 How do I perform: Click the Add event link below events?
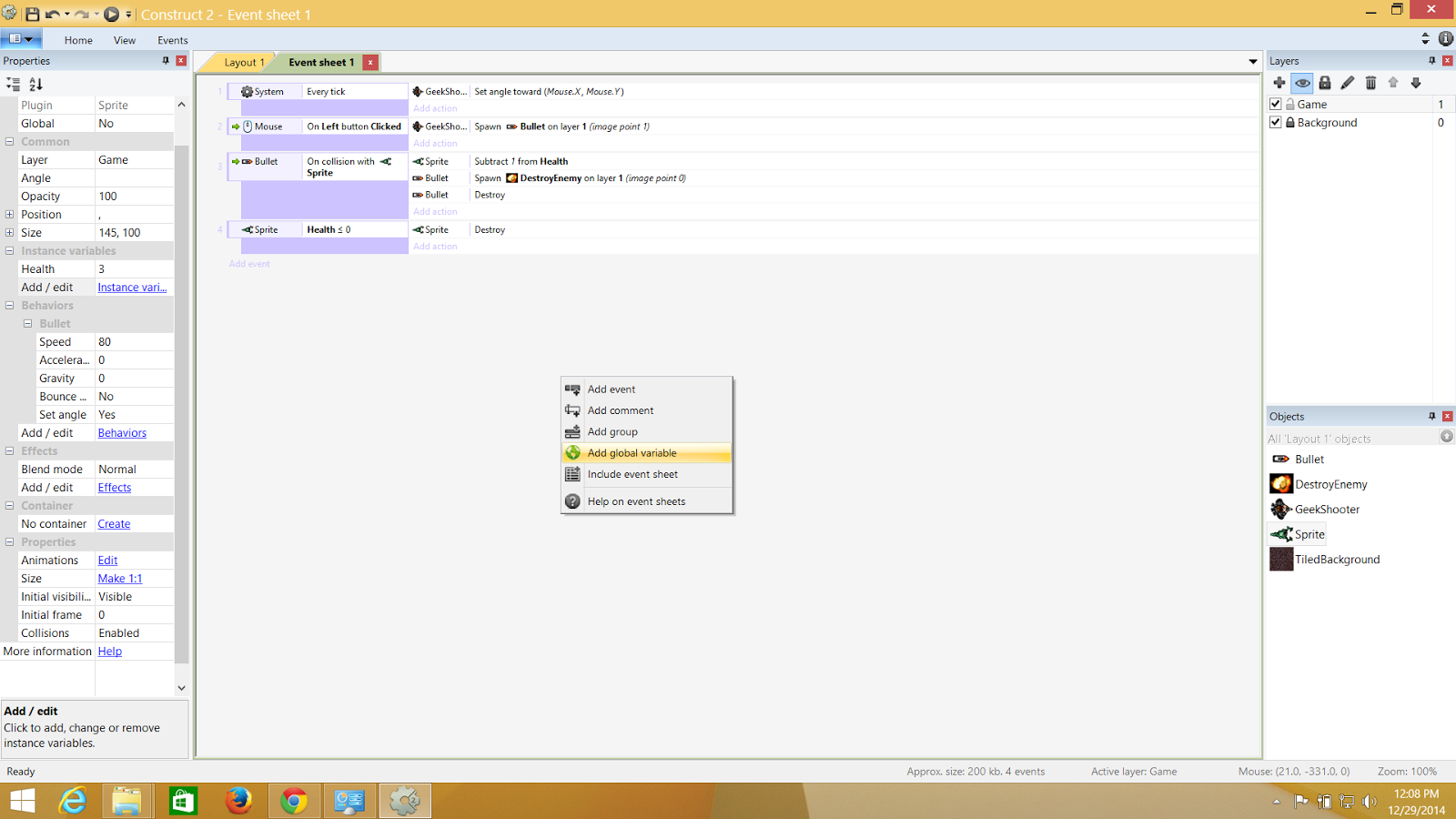coord(249,264)
